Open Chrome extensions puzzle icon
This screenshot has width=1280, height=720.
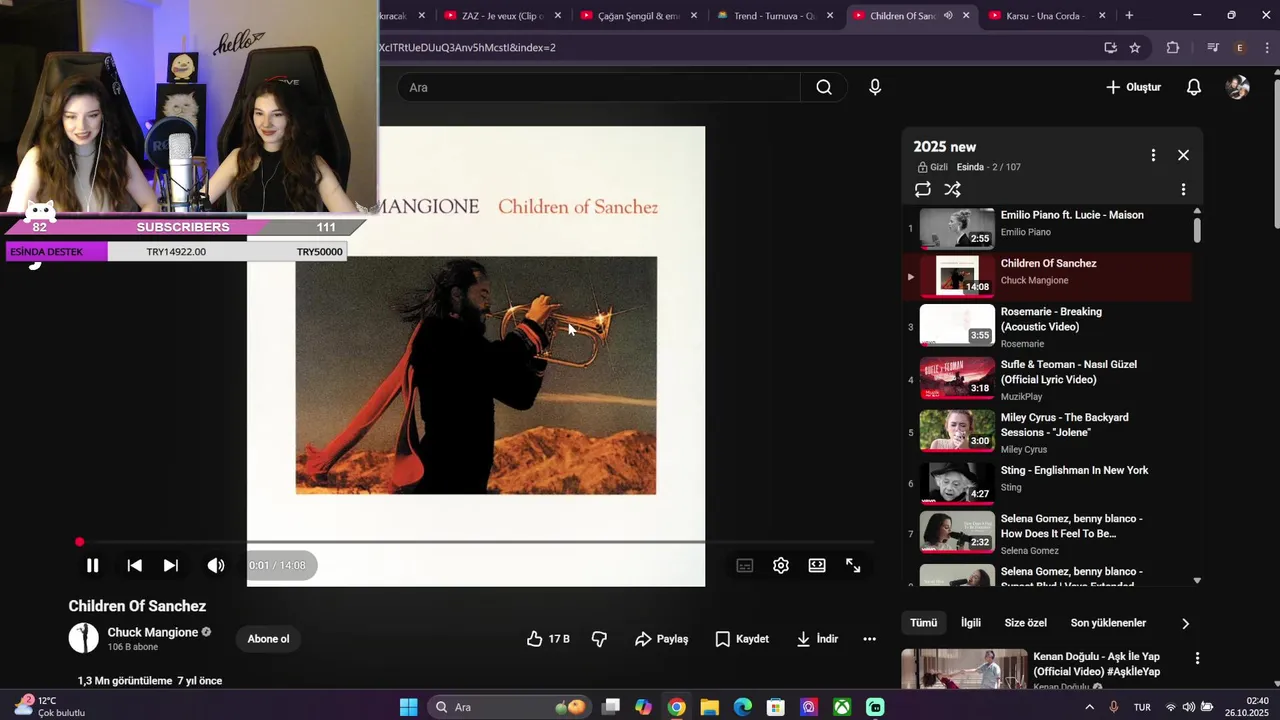pyautogui.click(x=1173, y=47)
